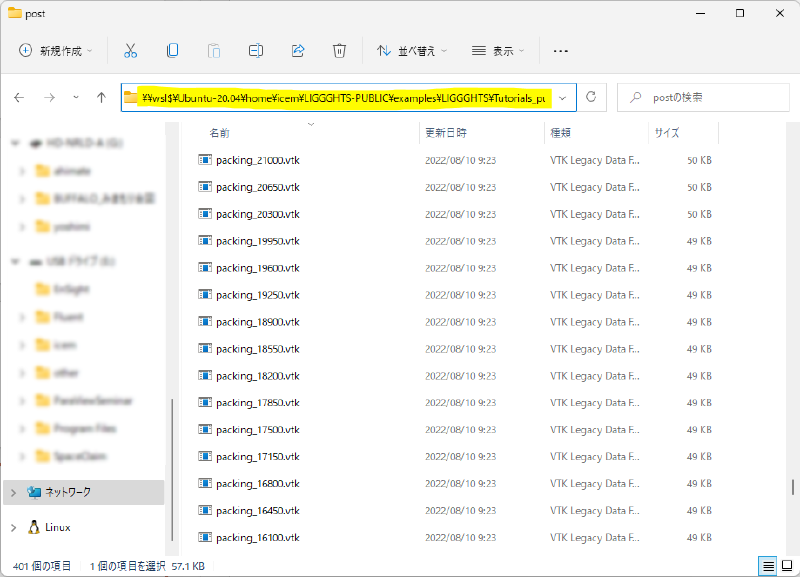Viewport: 800px width, 577px height.
Task: Open the See more (...) menu
Action: coord(560,49)
